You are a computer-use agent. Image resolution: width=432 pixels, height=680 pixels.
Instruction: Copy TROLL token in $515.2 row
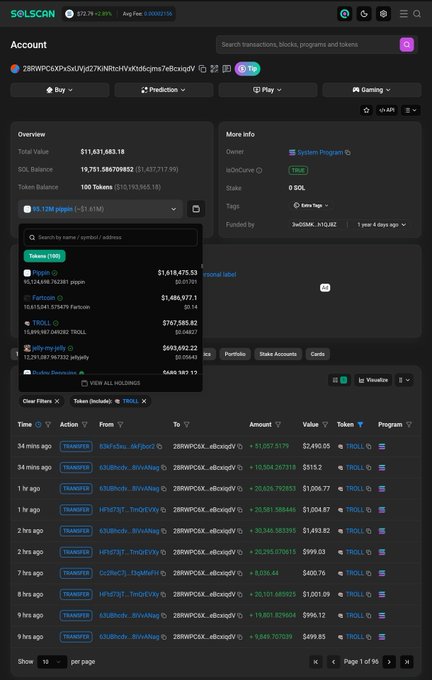pos(368,468)
